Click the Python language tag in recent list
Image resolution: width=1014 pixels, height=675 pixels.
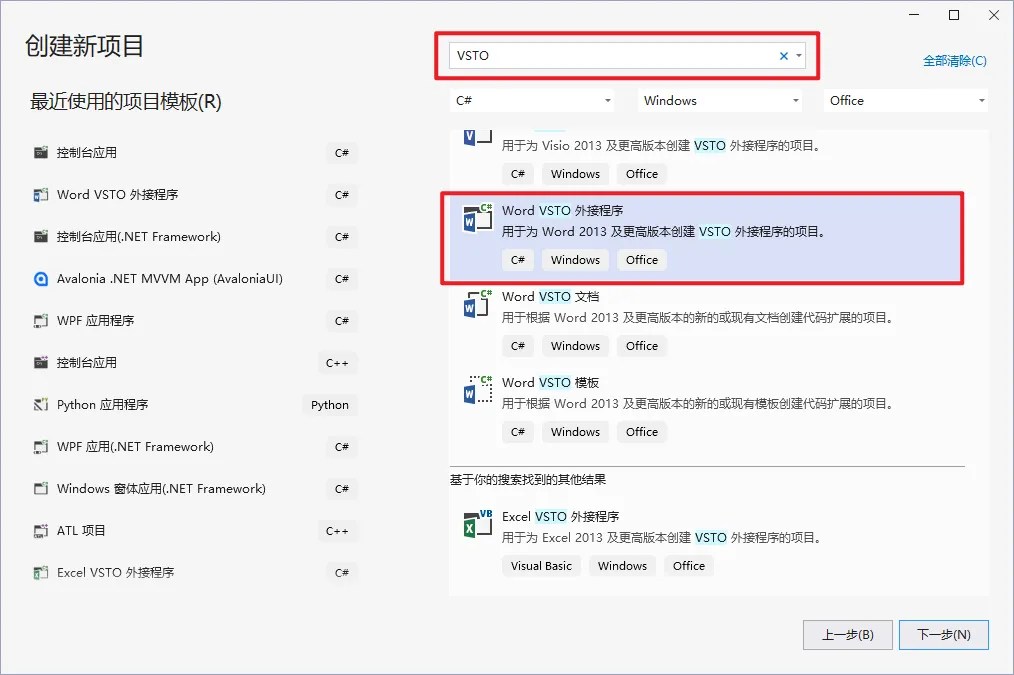tap(330, 405)
